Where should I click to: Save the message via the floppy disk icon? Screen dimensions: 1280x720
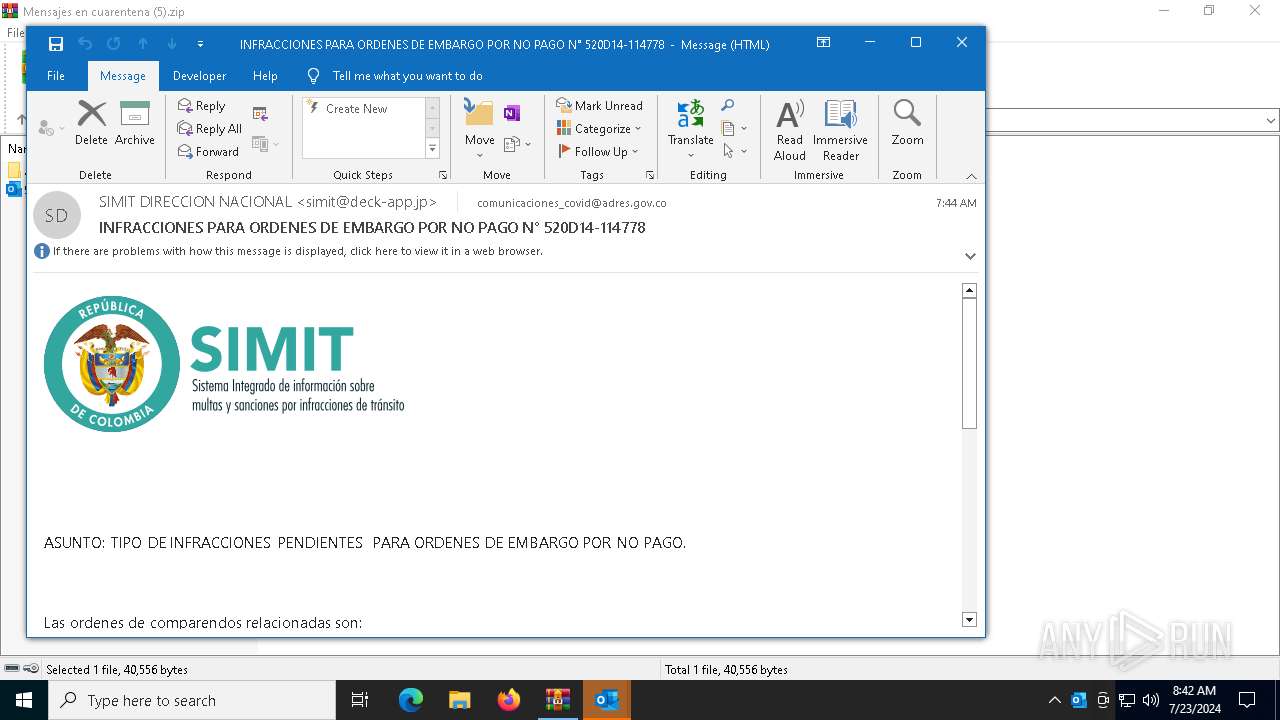pyautogui.click(x=56, y=44)
